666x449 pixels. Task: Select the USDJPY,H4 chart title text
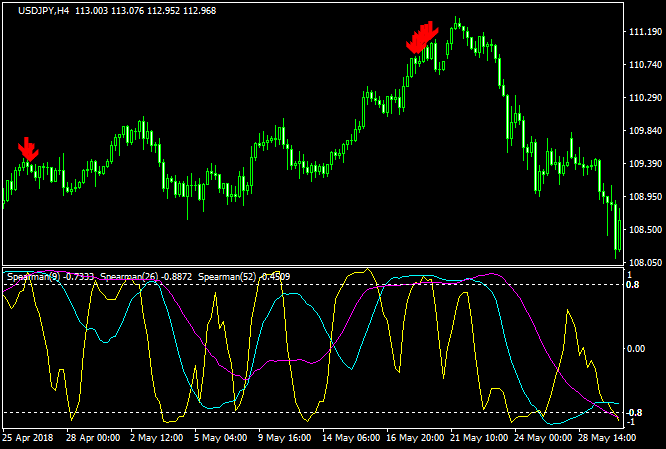point(43,11)
